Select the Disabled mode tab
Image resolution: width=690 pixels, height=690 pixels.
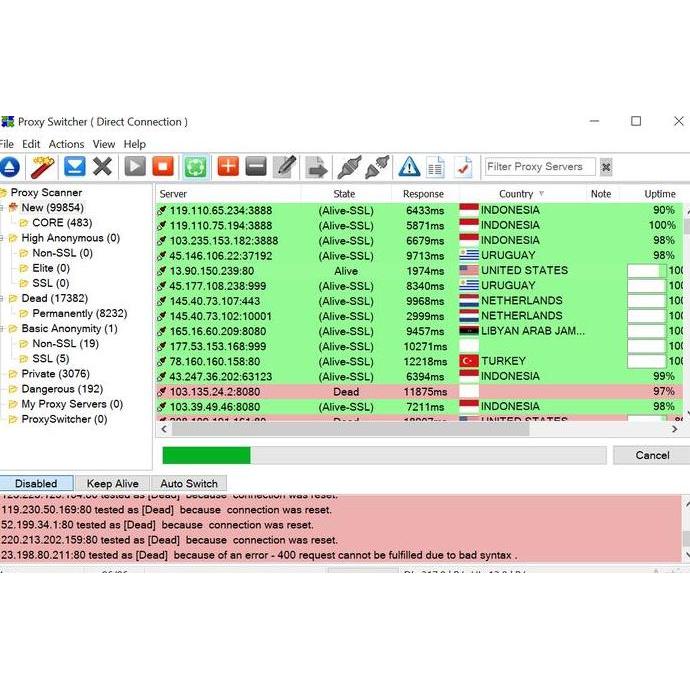click(x=36, y=483)
